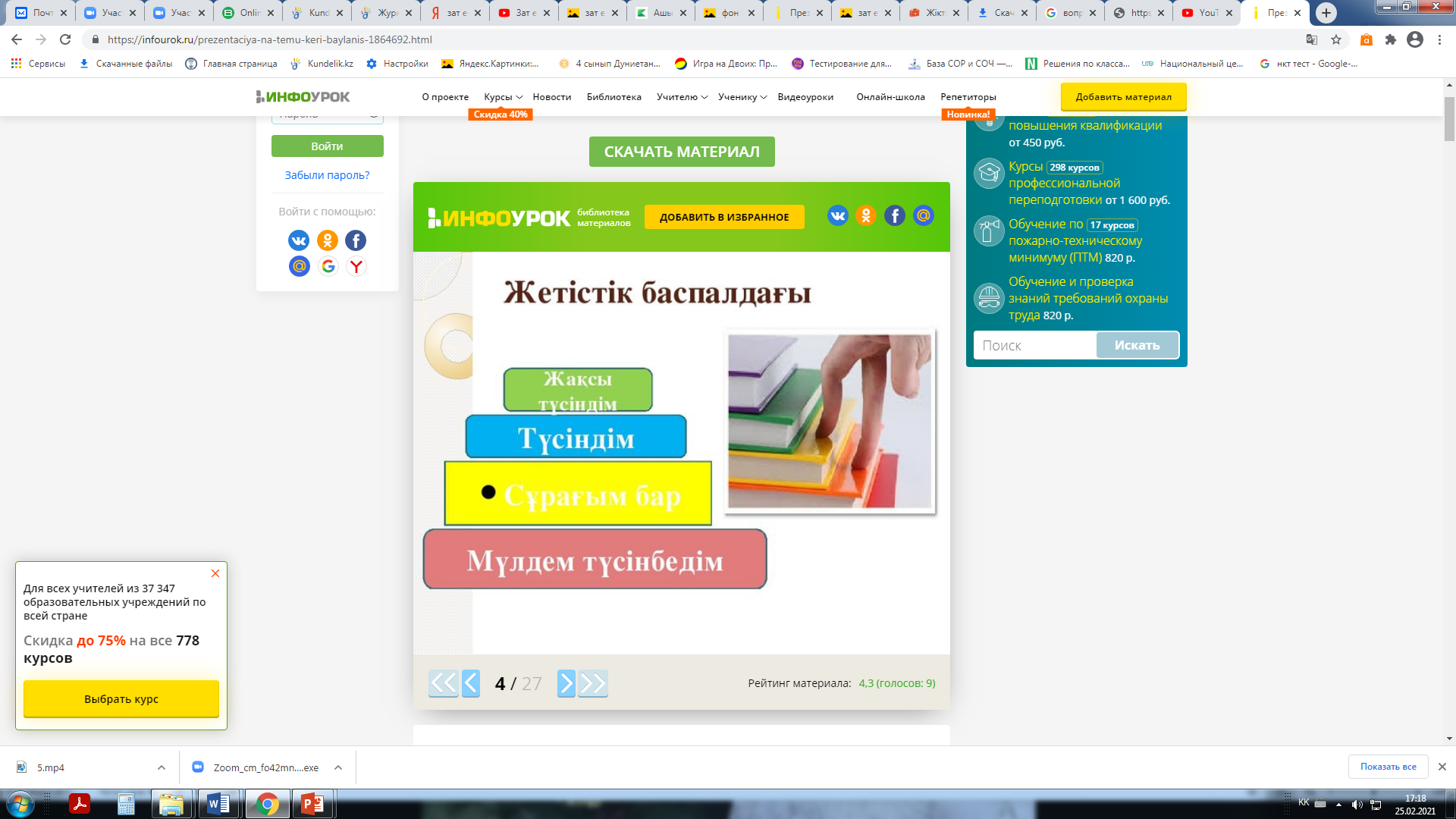Open Chrome extensions puzzle icon

click(x=1390, y=39)
